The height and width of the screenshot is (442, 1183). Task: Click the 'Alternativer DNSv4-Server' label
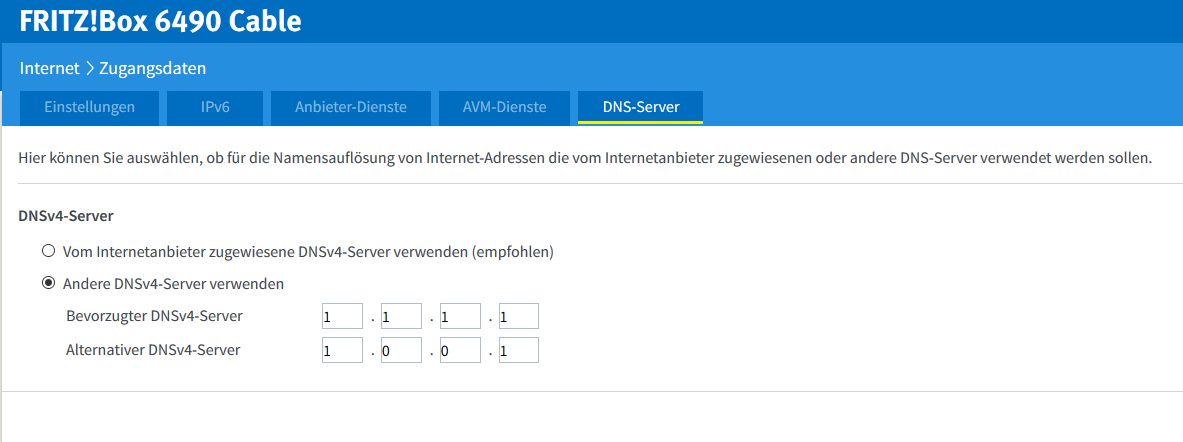[153, 350]
